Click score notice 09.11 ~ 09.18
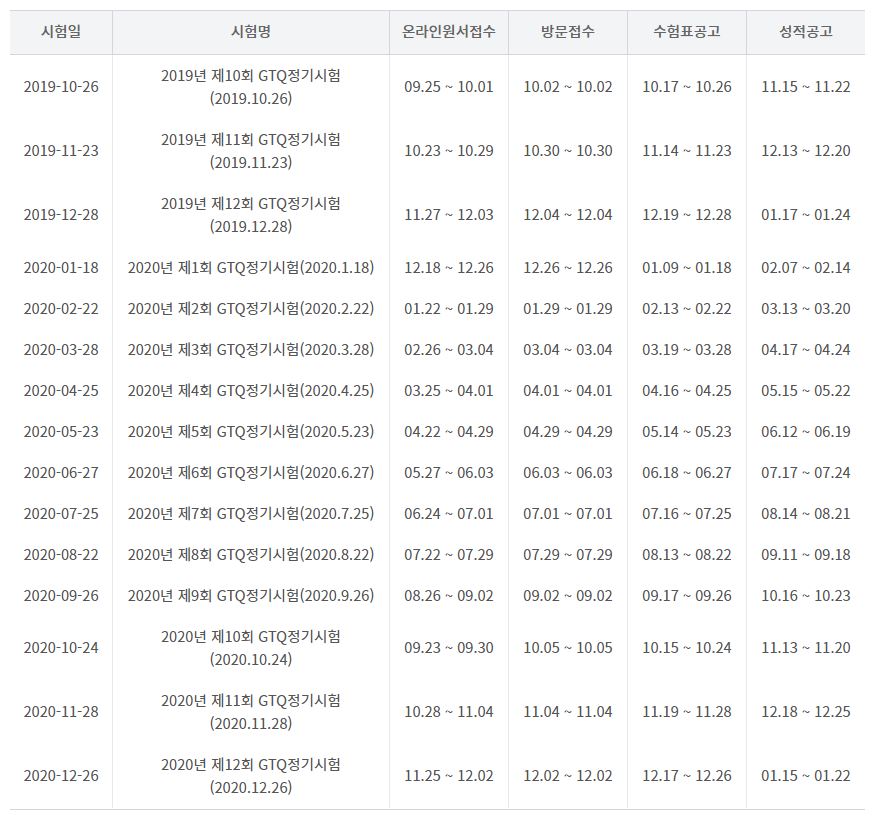 (x=806, y=555)
